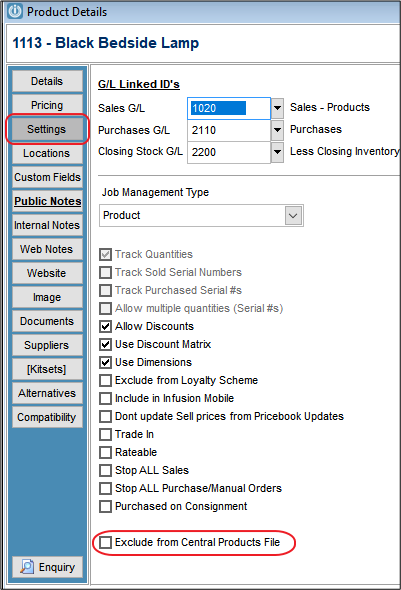Viewport: 401px width, 590px height.
Task: Select the Custom Fields button
Action: coord(47,177)
